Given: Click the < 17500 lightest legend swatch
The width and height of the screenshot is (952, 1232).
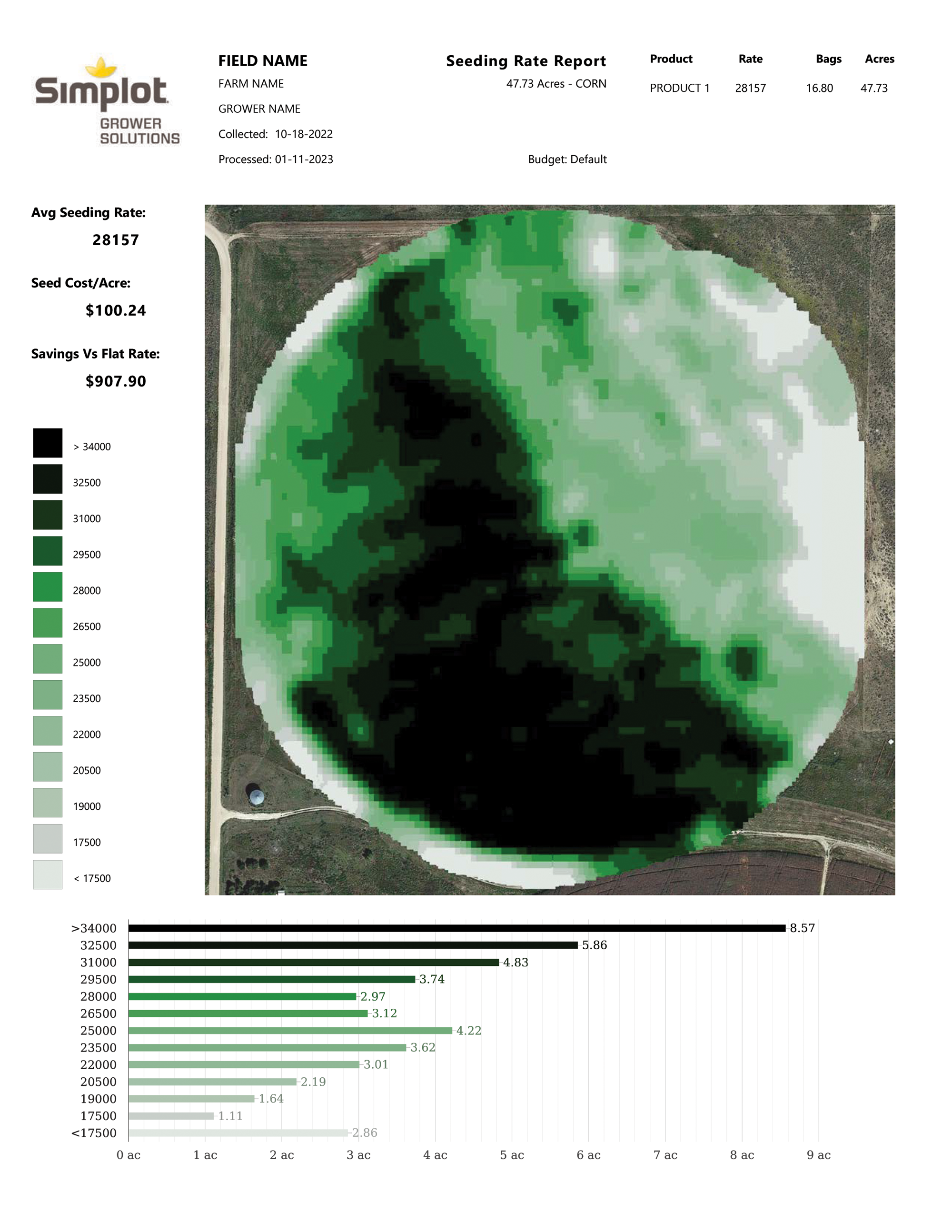Looking at the screenshot, I should pyautogui.click(x=48, y=874).
